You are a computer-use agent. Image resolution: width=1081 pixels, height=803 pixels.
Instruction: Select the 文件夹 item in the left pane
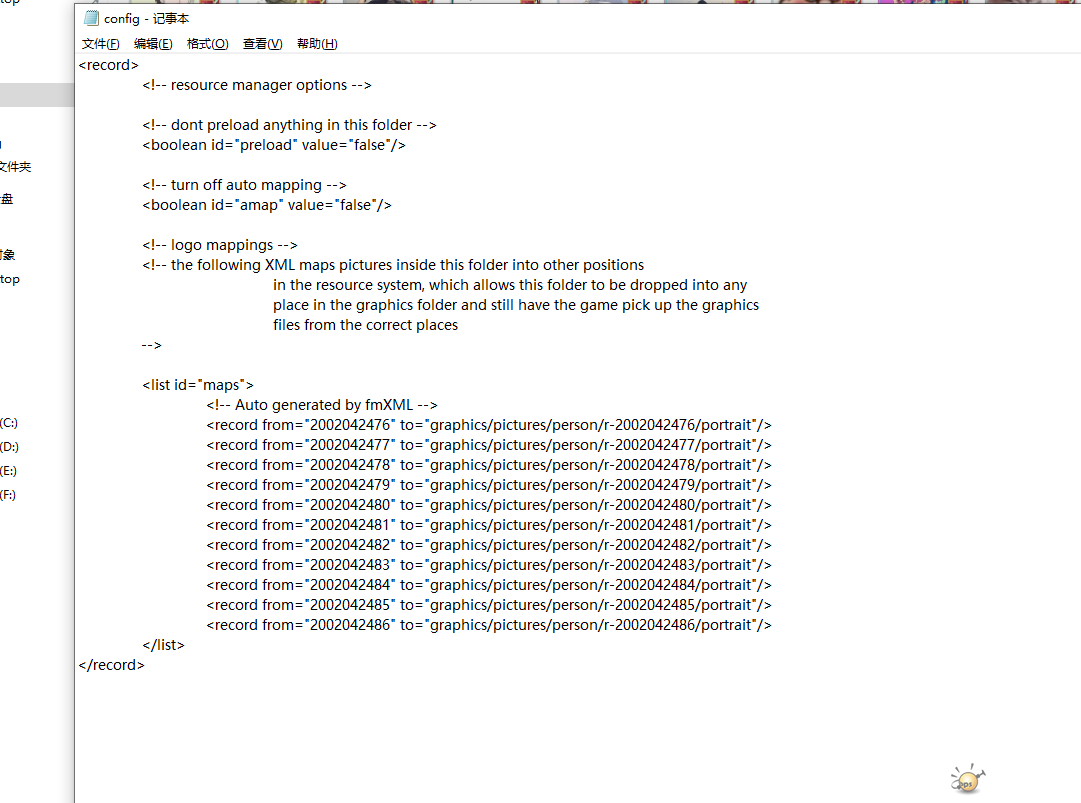point(15,167)
